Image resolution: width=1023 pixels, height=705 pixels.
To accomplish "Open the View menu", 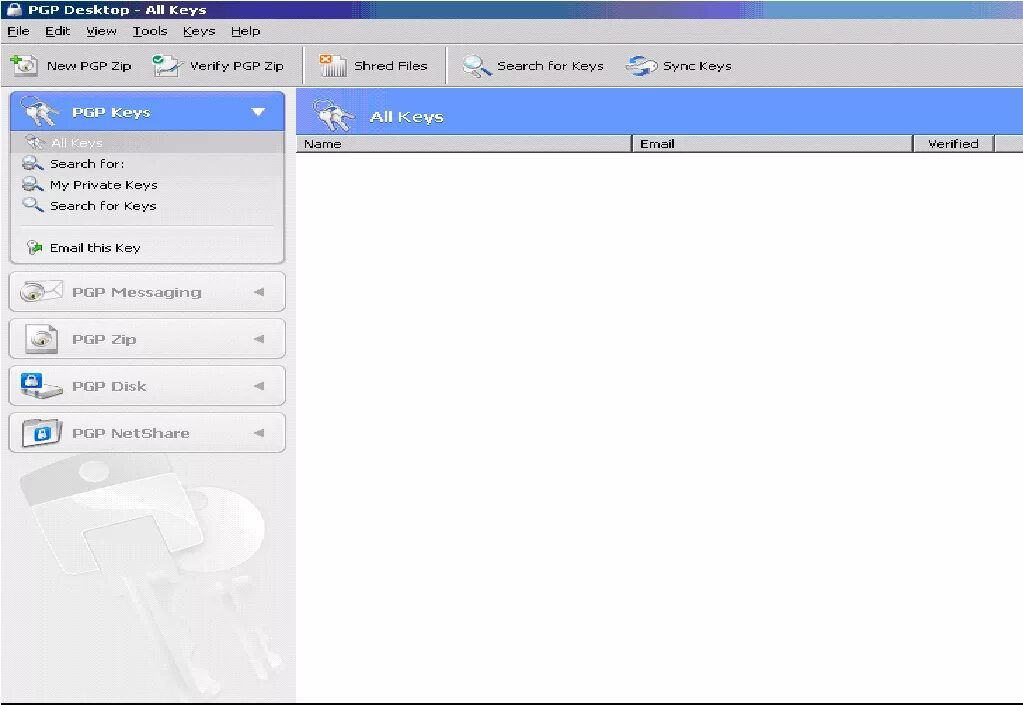I will [101, 31].
